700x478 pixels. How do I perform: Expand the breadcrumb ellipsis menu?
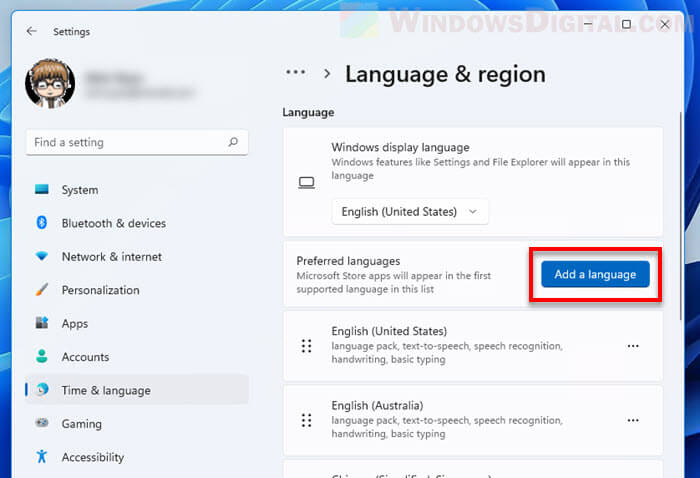(296, 72)
